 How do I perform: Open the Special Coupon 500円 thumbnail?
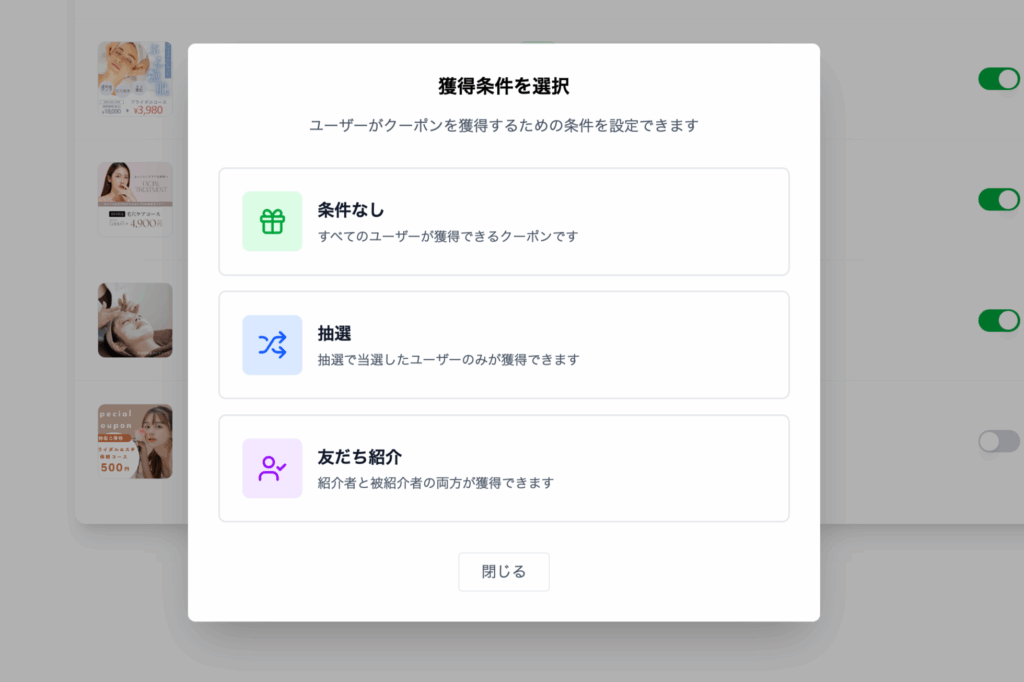135,441
